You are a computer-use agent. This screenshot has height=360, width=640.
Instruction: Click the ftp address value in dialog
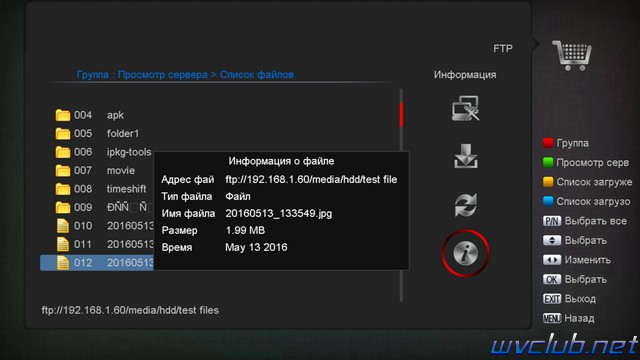point(311,180)
